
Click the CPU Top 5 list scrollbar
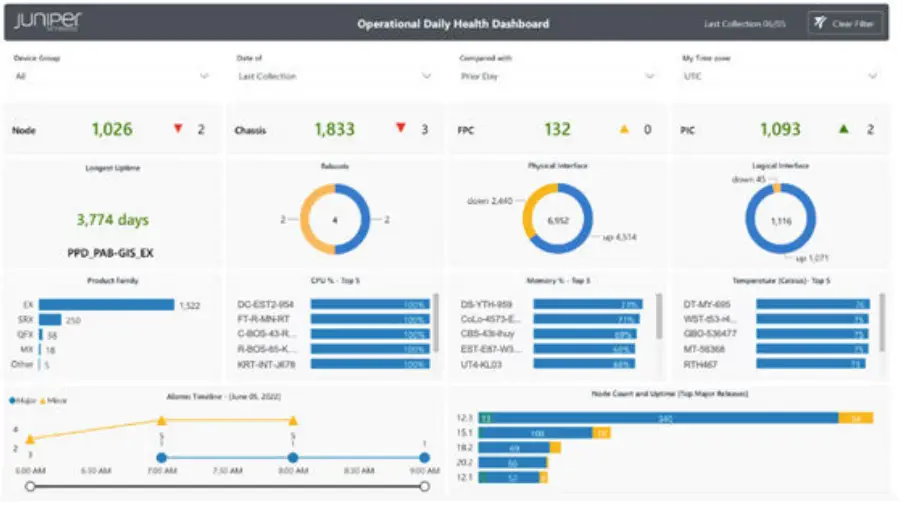436,322
